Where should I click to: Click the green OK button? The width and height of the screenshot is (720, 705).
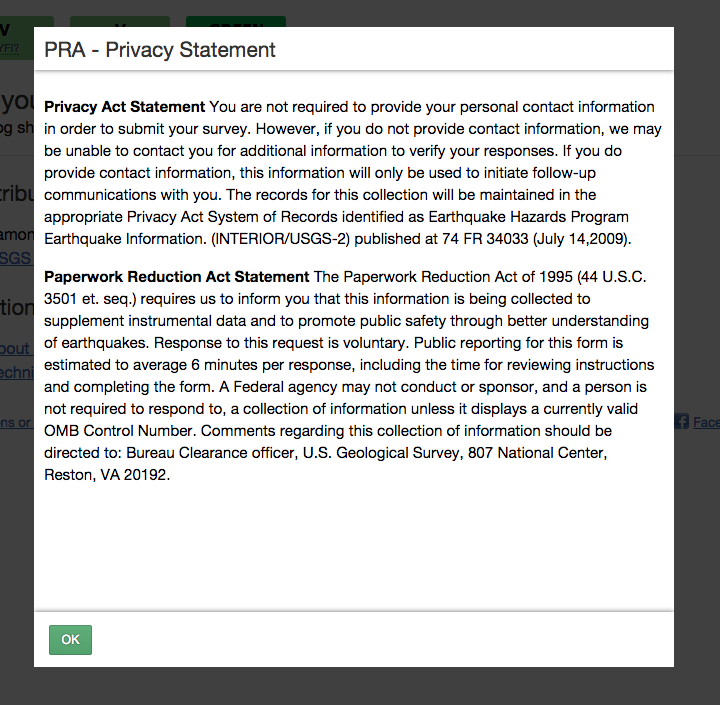pos(70,640)
